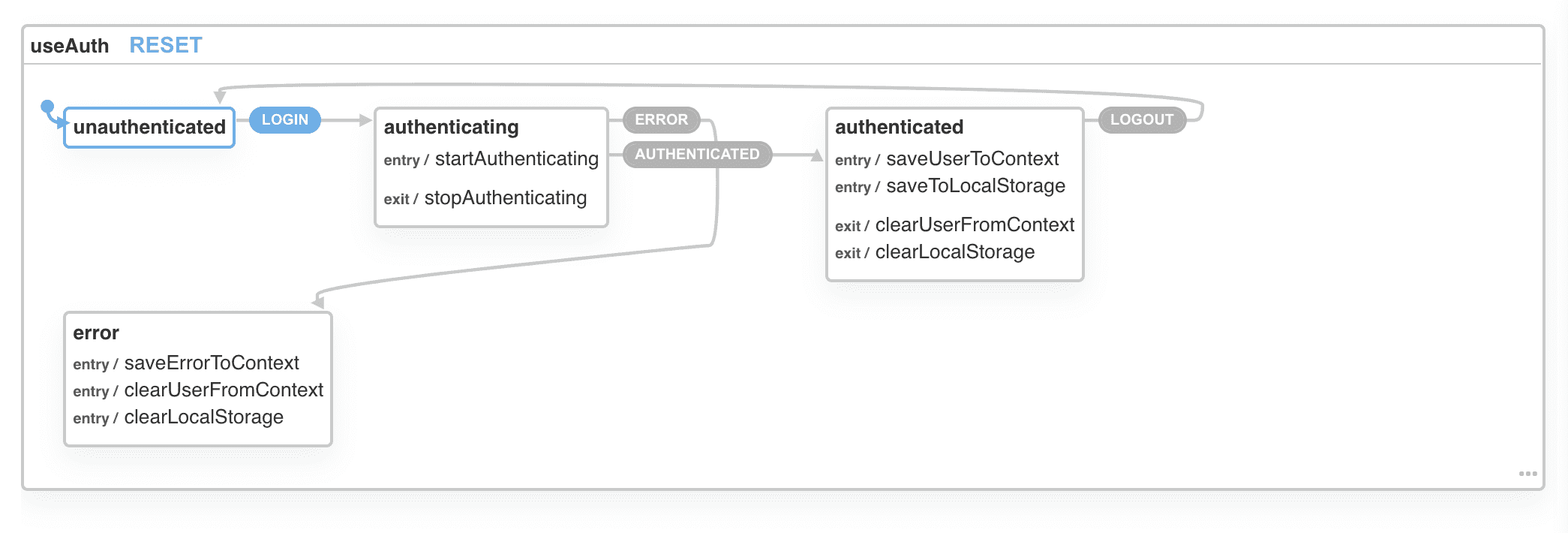This screenshot has width=1568, height=533.
Task: Select the unauthenticated state node
Action: 149,127
